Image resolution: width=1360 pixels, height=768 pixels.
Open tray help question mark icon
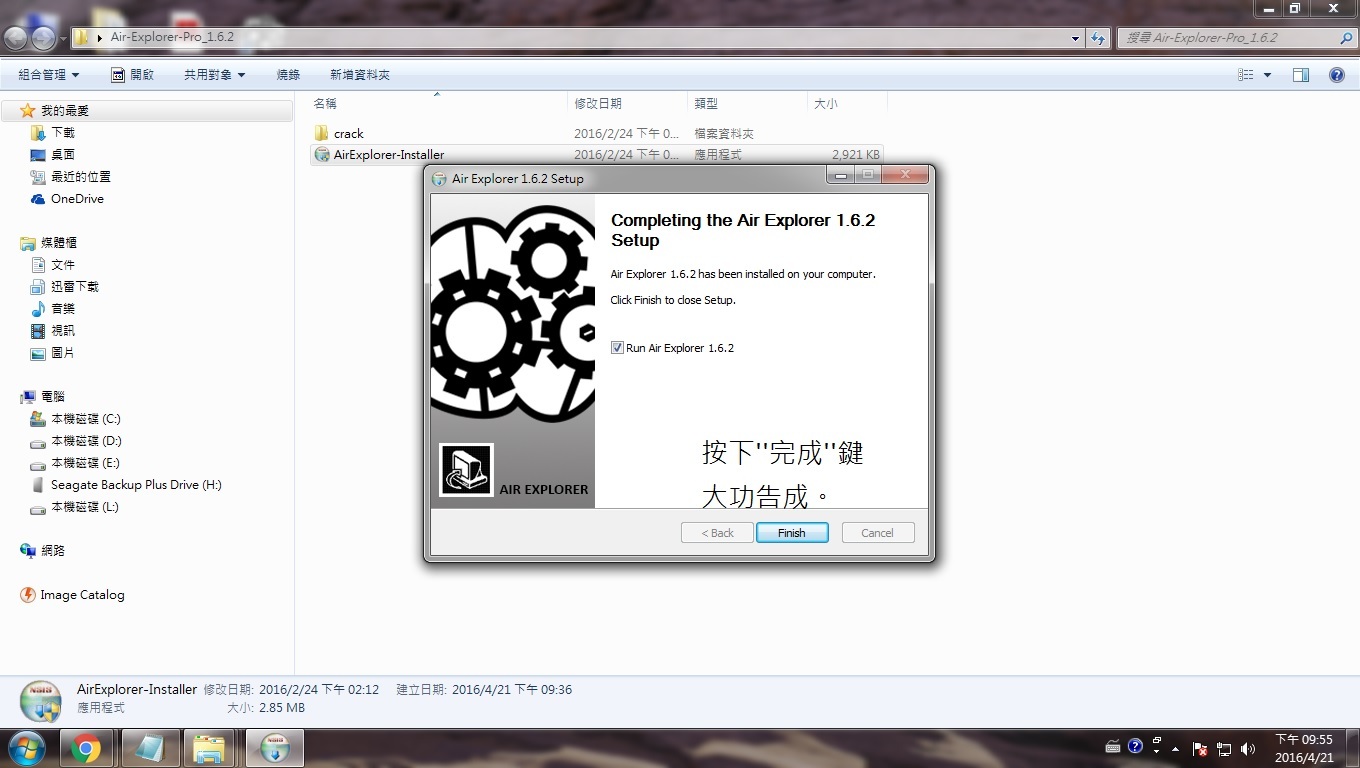pyautogui.click(x=1135, y=746)
